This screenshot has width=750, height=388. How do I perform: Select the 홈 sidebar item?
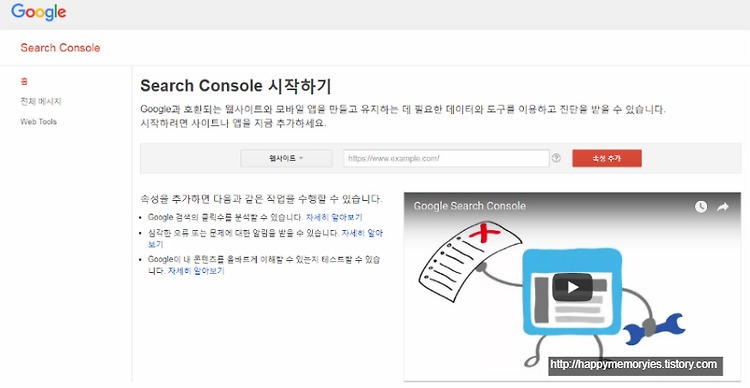click(24, 81)
